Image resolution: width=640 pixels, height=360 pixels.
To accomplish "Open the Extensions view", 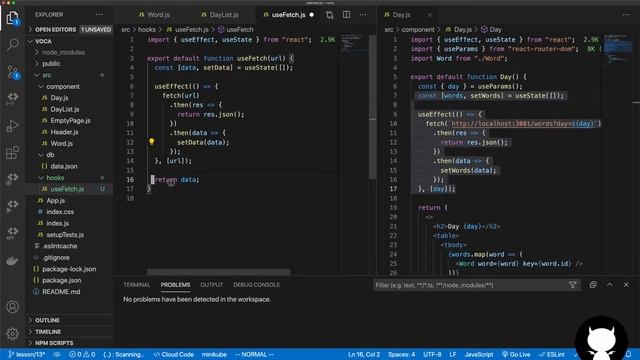I will tap(13, 153).
